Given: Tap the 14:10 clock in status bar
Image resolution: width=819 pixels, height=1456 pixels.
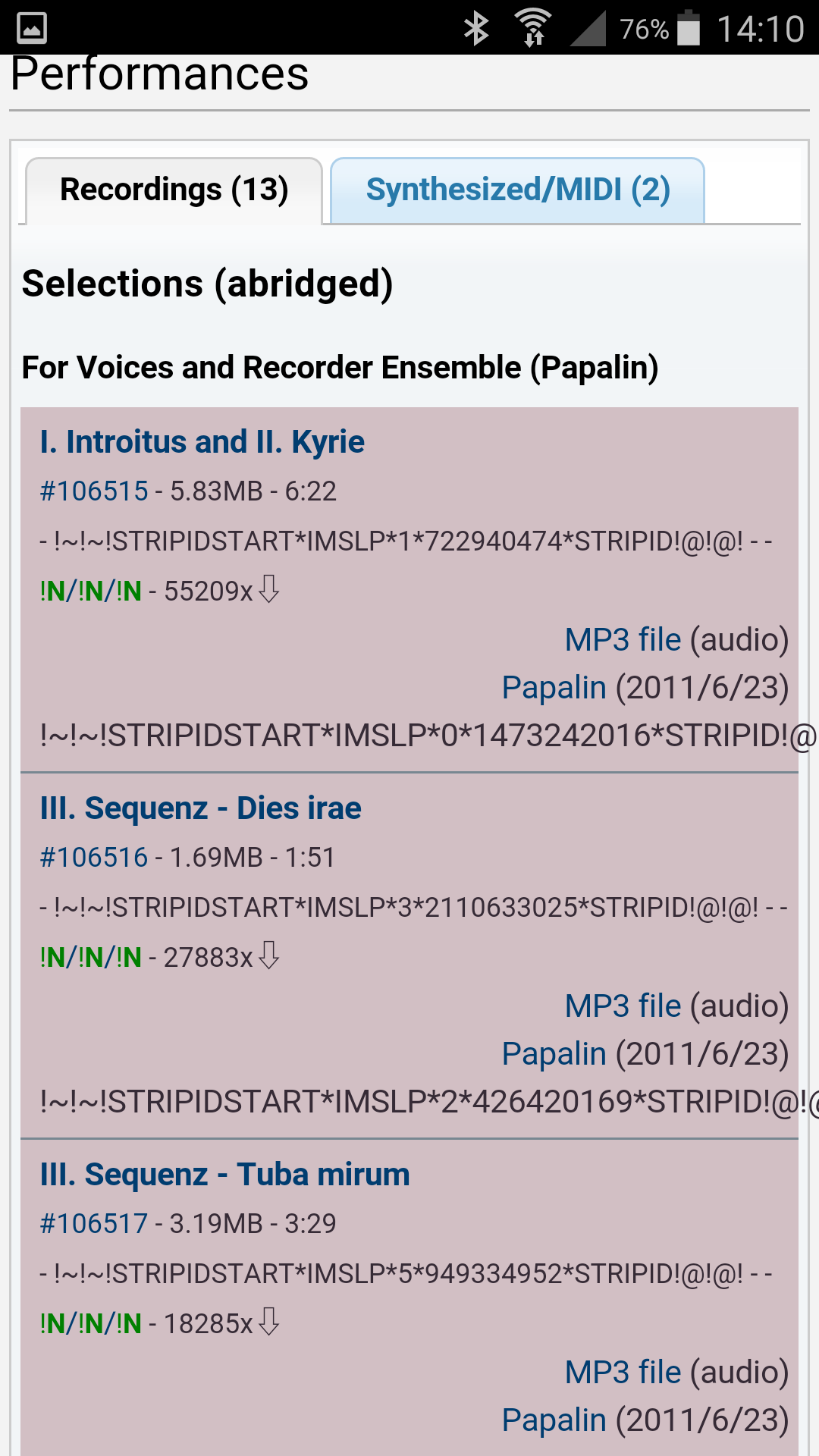Looking at the screenshot, I should 760,30.
